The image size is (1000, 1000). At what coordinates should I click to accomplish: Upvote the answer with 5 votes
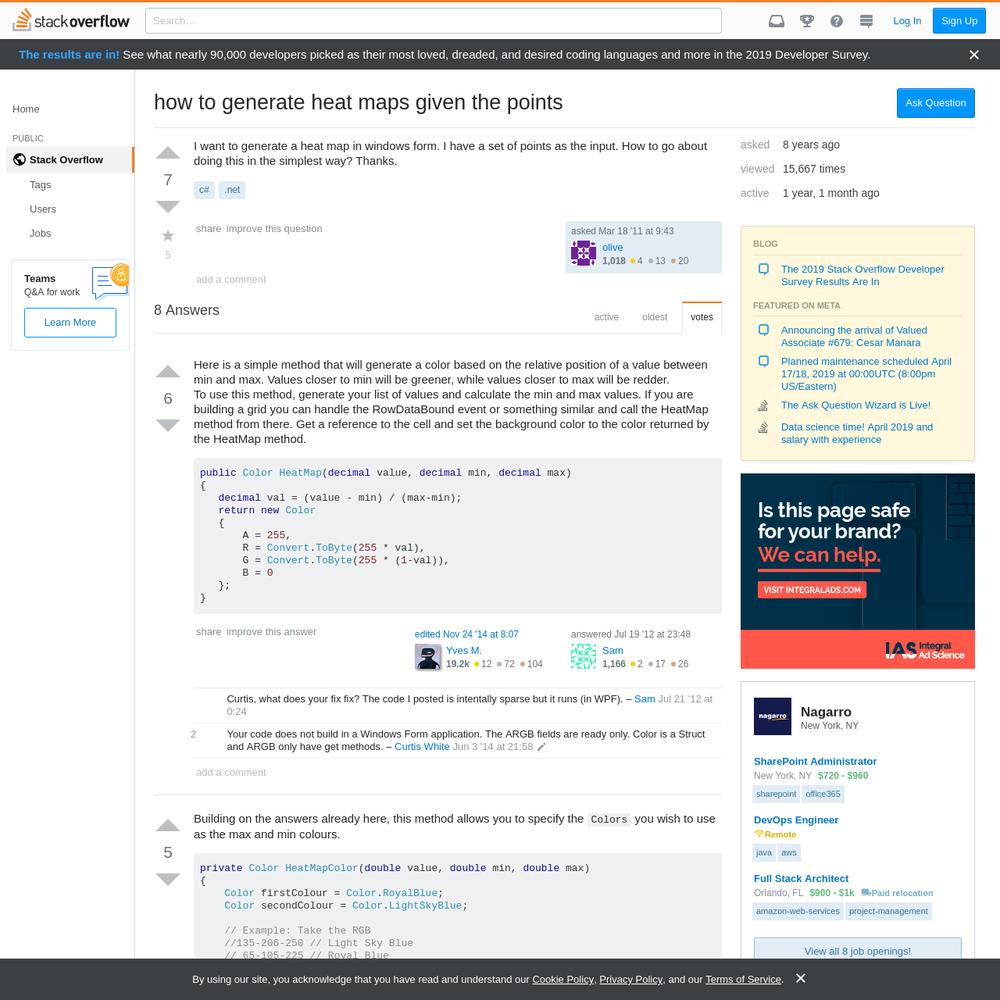click(168, 826)
